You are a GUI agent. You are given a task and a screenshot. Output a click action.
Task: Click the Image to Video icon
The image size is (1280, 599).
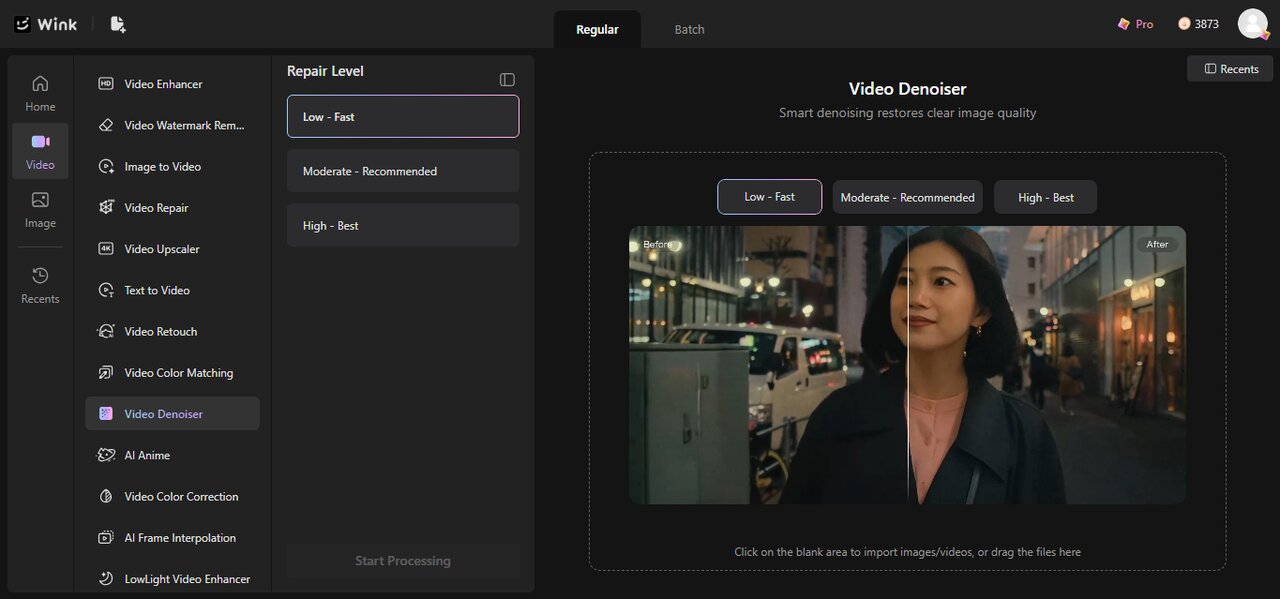pyautogui.click(x=106, y=166)
